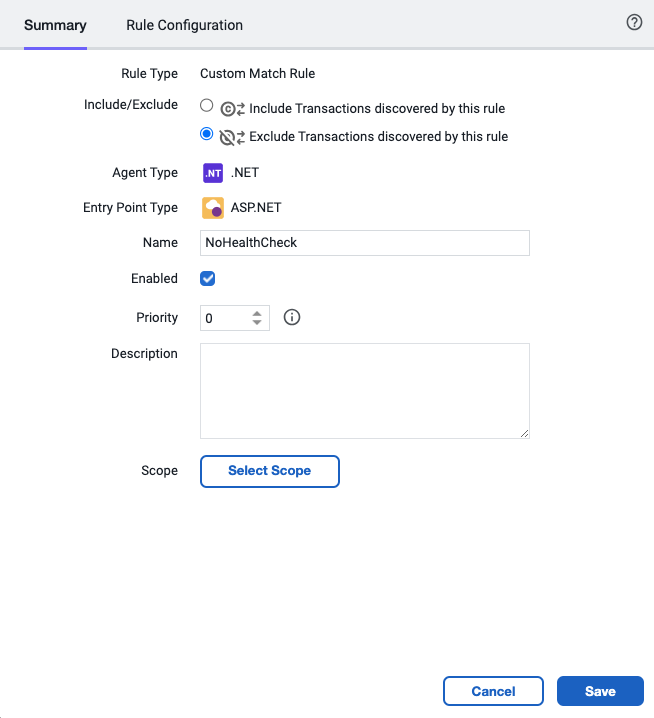Screen dimensions: 654x718
Task: Click the Name input field
Action: coord(365,243)
